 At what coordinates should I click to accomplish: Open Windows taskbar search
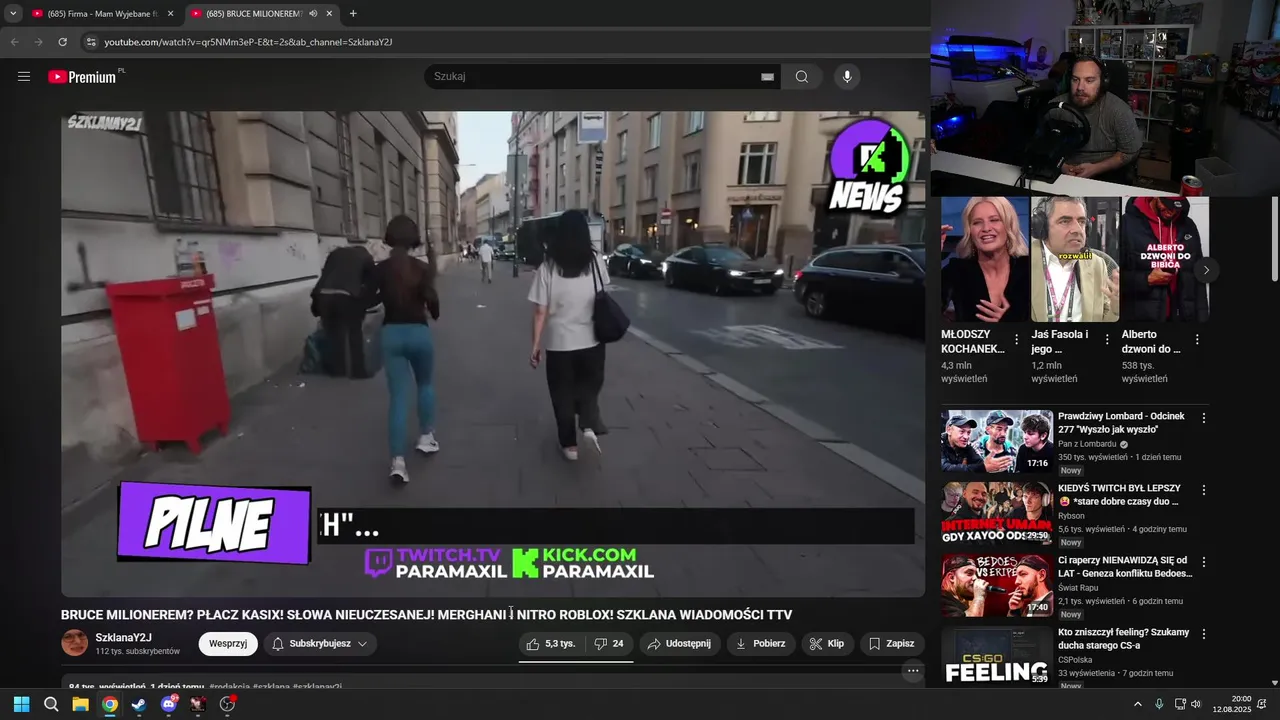(x=51, y=704)
